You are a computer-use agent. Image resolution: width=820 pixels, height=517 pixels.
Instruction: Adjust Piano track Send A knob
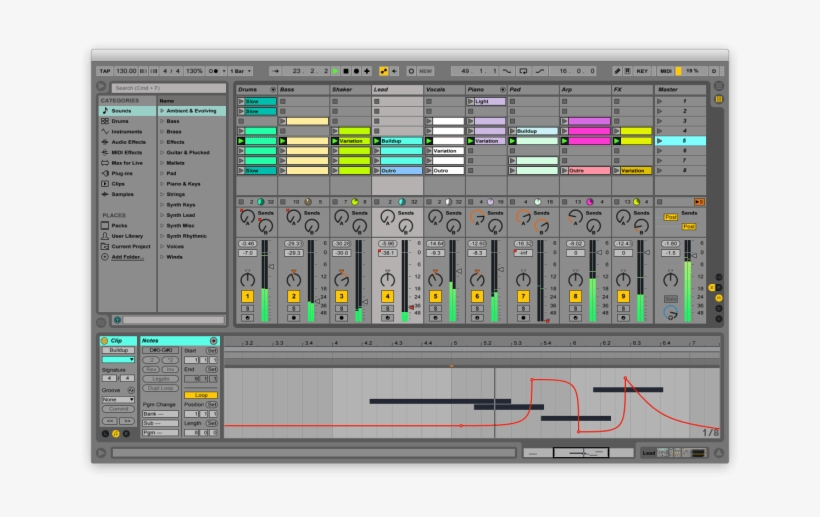[x=476, y=217]
